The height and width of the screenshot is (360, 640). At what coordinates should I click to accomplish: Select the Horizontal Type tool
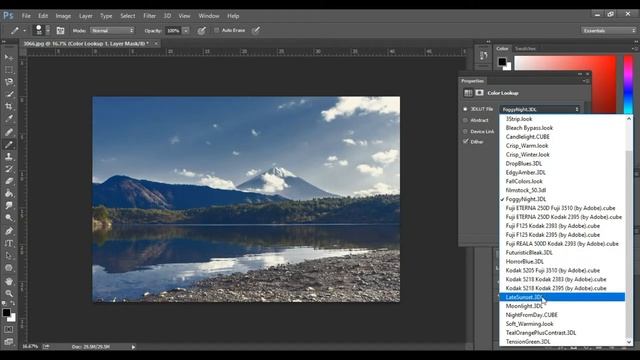click(x=9, y=243)
